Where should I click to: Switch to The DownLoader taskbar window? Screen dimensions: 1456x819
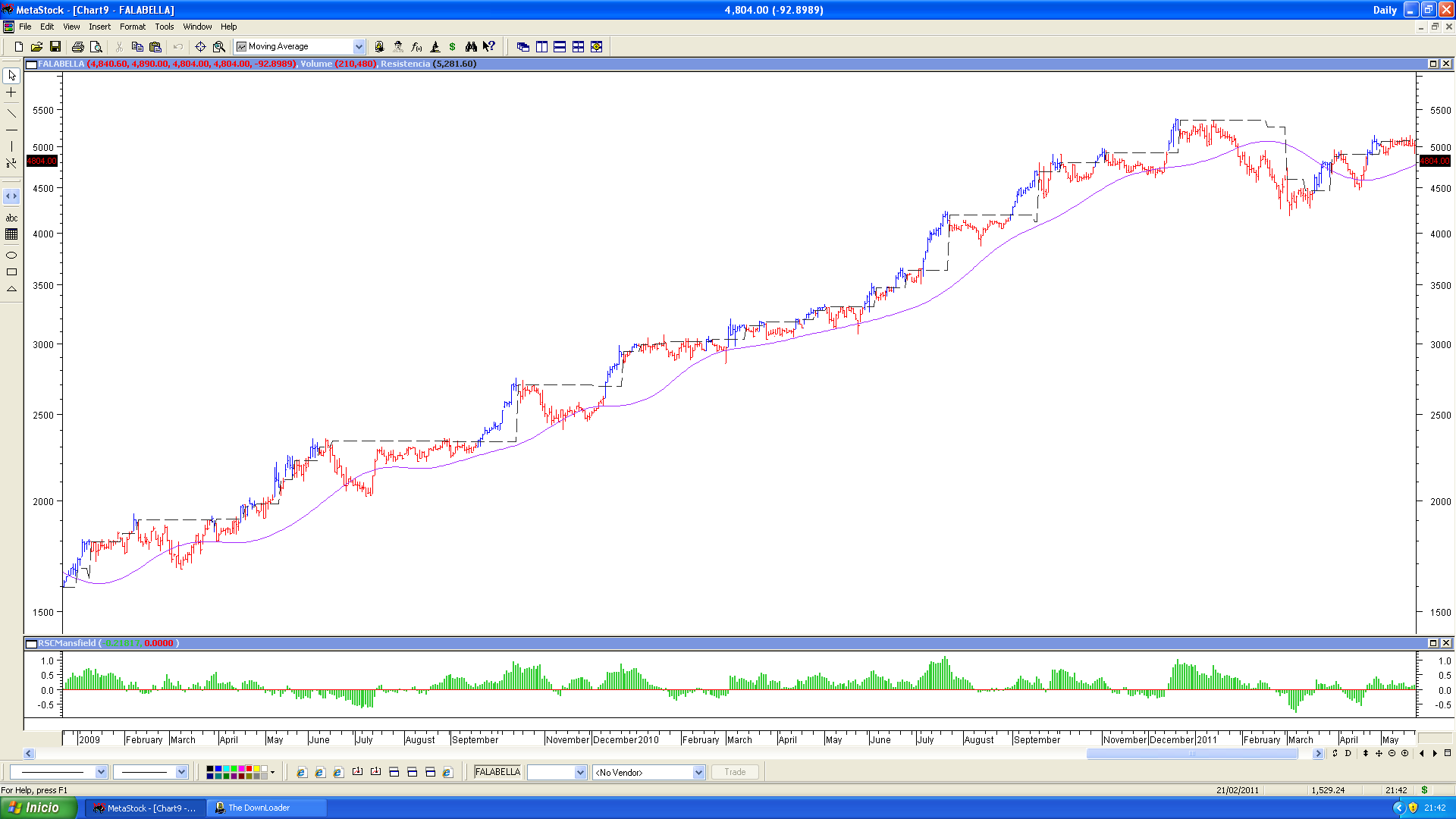pyautogui.click(x=266, y=808)
